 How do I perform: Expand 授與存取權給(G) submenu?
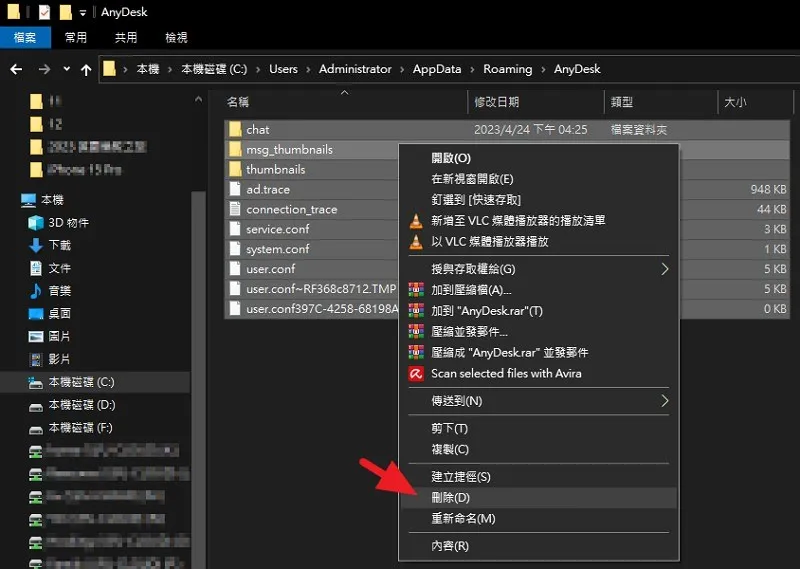point(539,269)
